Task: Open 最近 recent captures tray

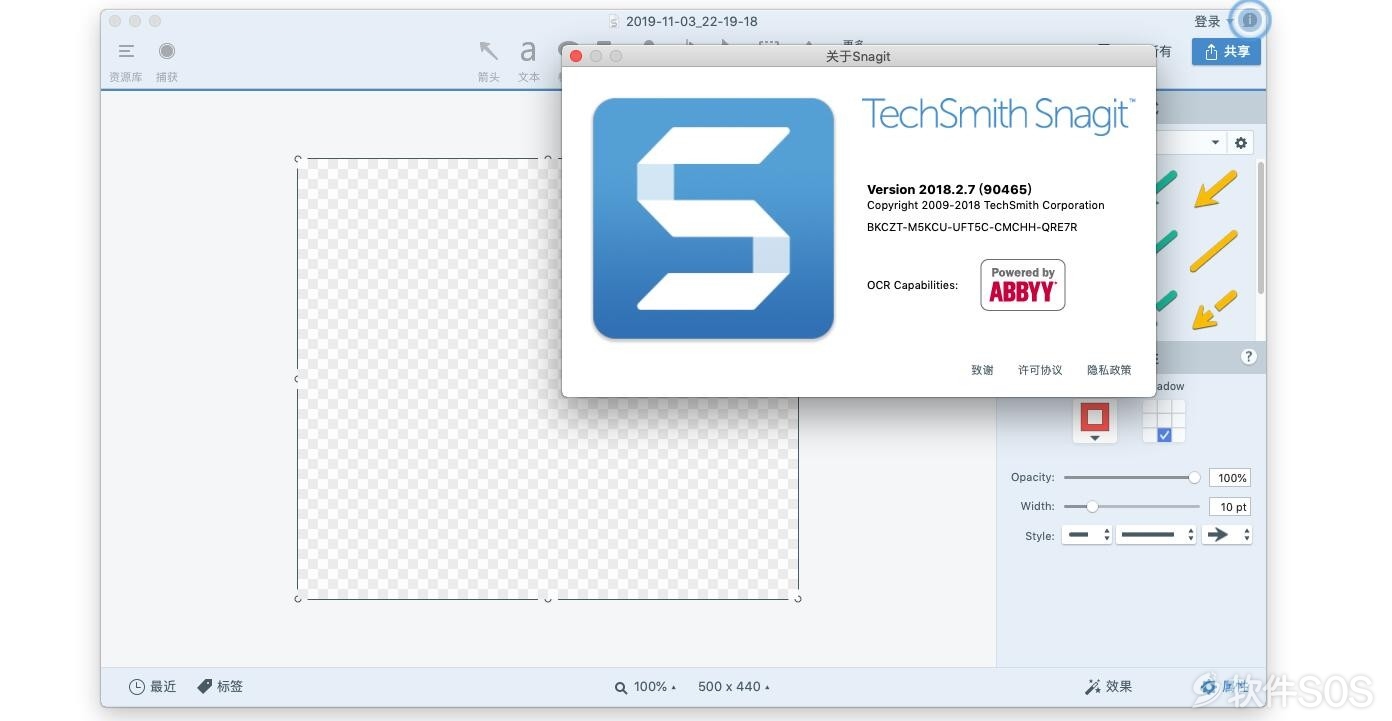Action: coord(153,686)
